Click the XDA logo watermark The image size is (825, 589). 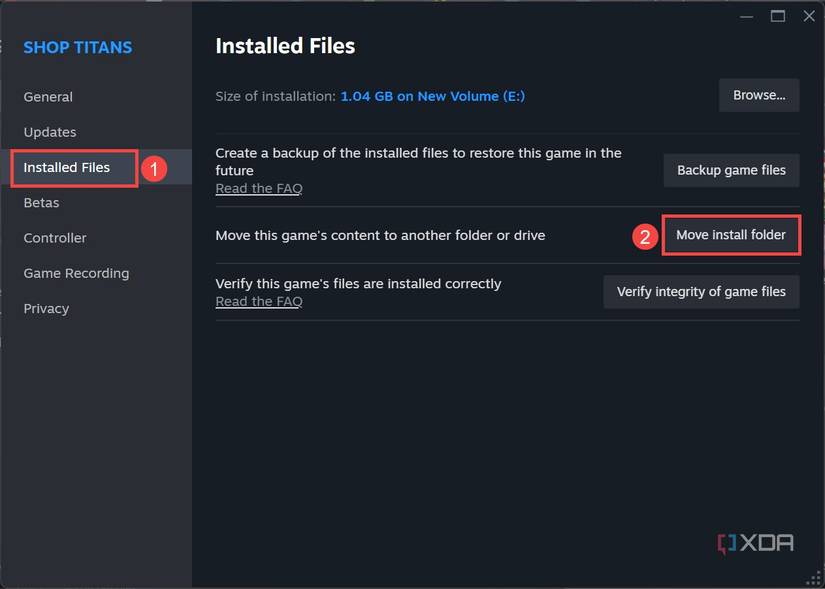point(755,543)
